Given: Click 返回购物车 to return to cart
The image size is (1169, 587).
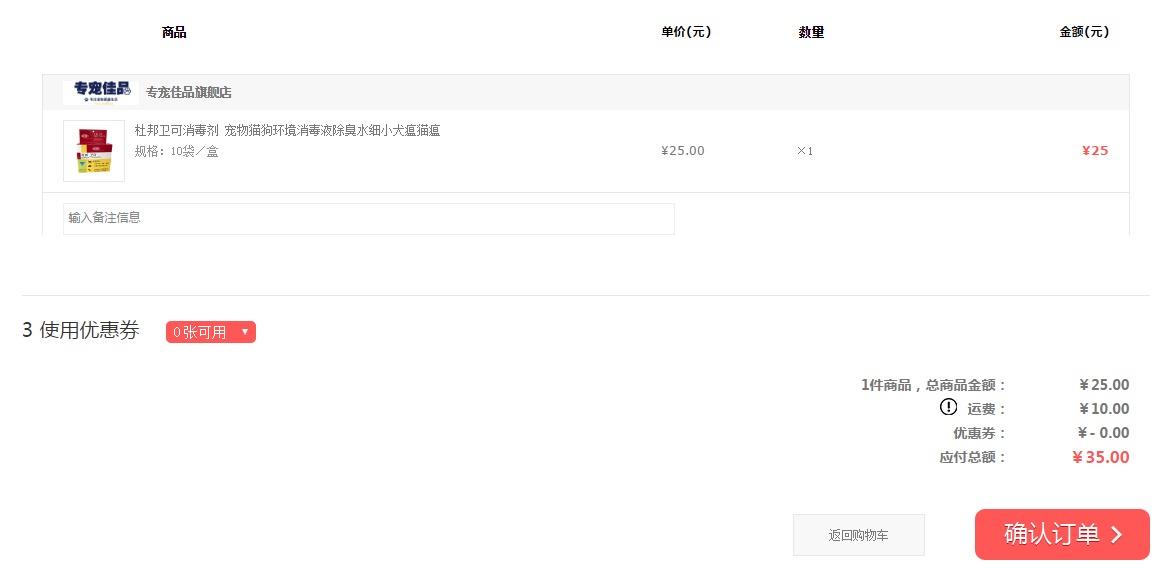Looking at the screenshot, I should (x=858, y=535).
